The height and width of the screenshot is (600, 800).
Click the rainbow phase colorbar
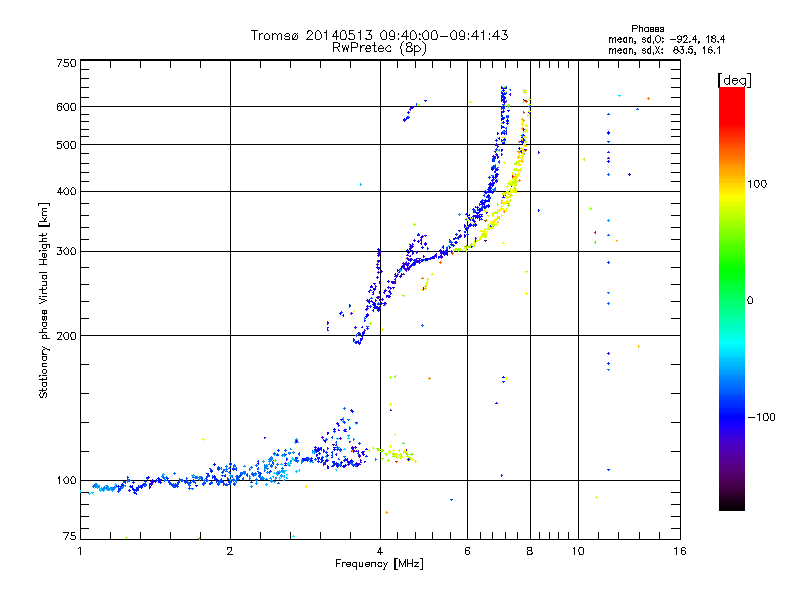click(732, 299)
